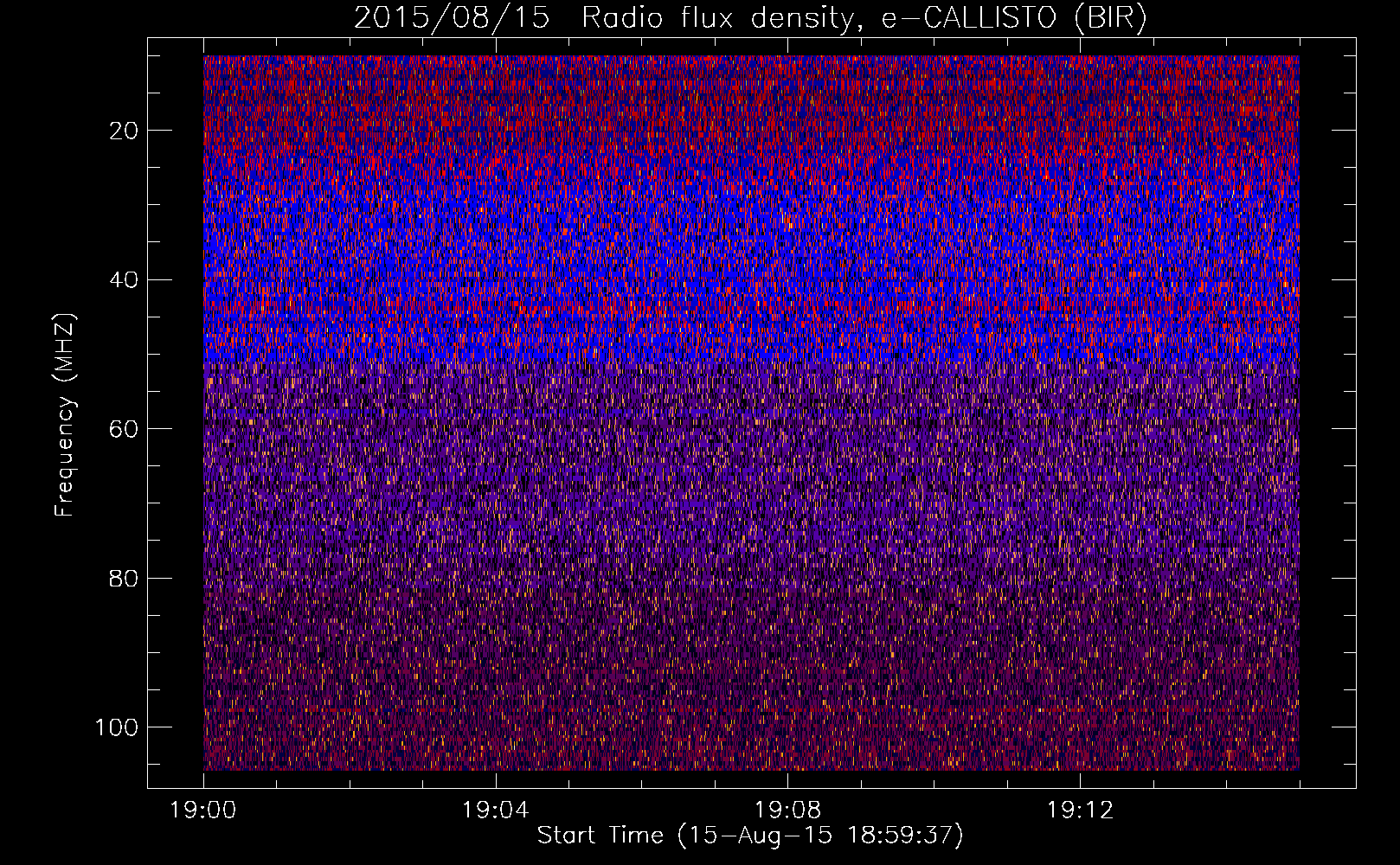Select the 'e-CALLISTO (BIR)' title text

point(1014,18)
